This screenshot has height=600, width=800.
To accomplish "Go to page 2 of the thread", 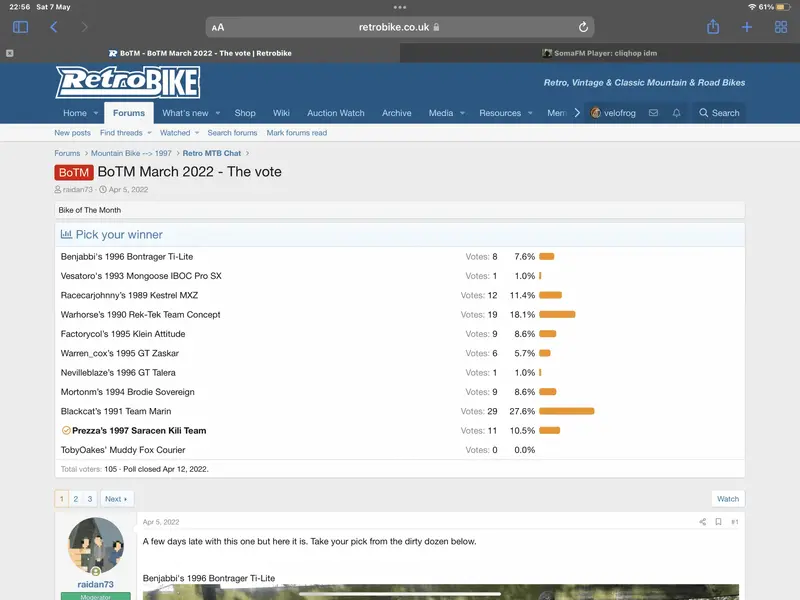I will click(x=76, y=498).
